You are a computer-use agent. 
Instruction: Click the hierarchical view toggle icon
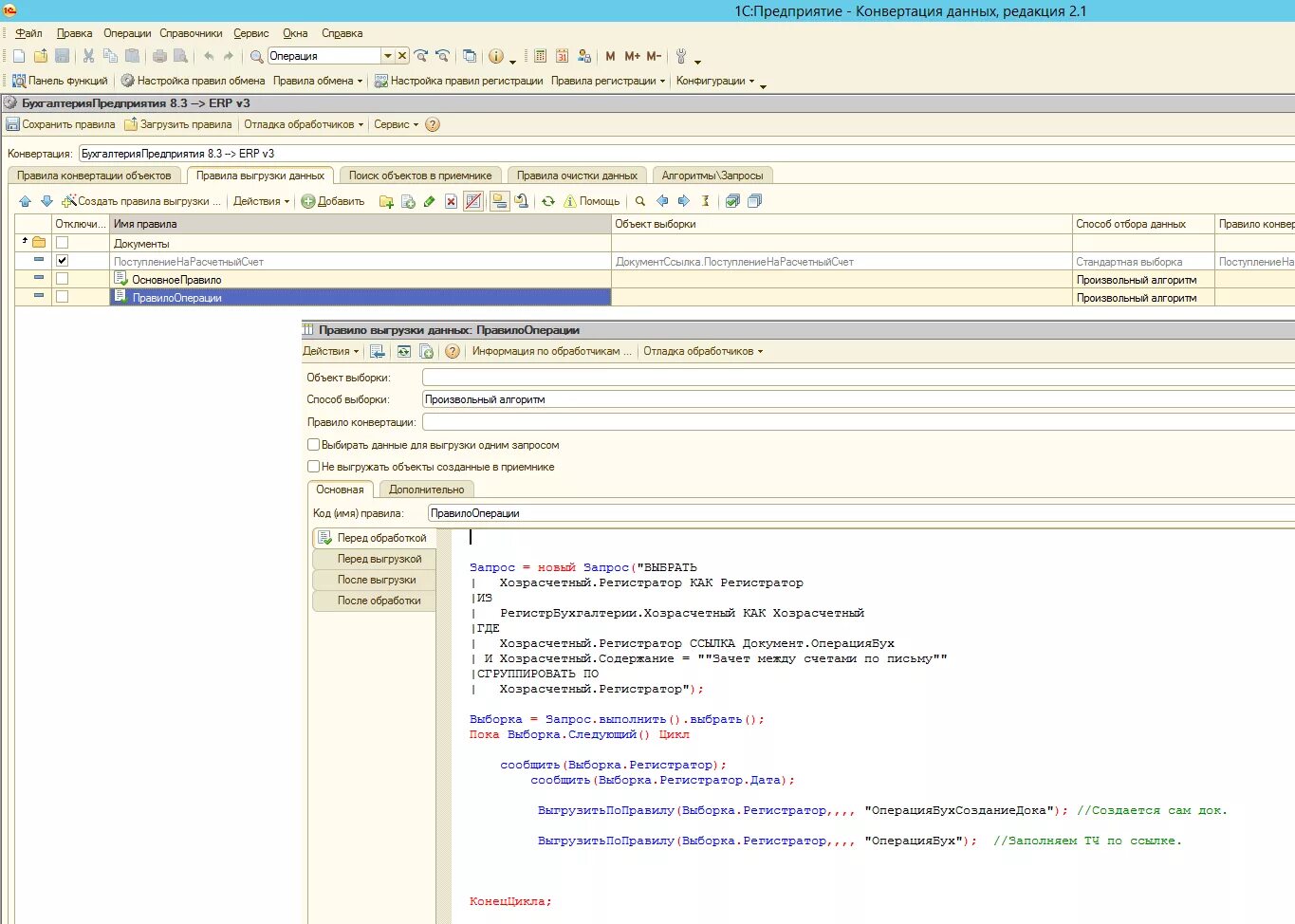click(499, 201)
